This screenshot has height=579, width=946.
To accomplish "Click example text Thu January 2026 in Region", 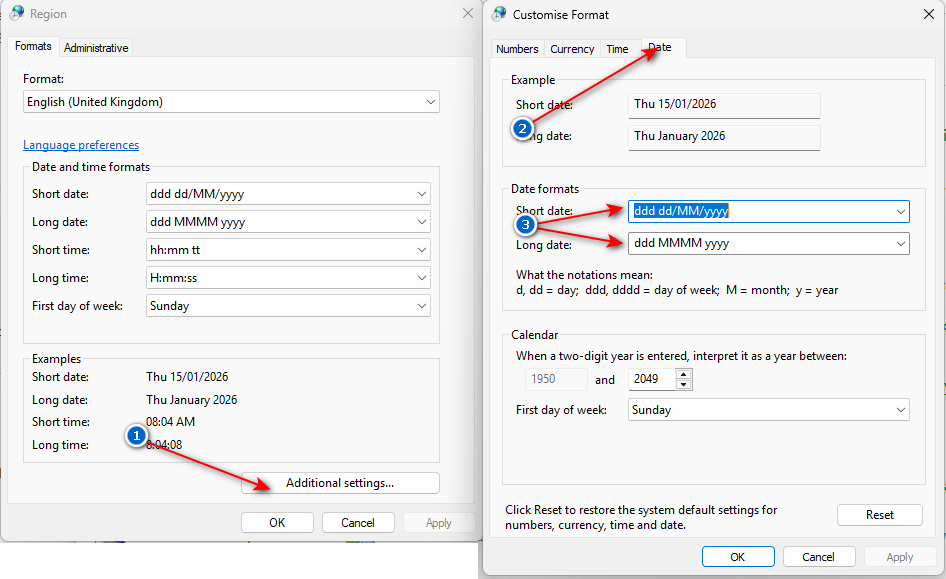I will point(191,400).
